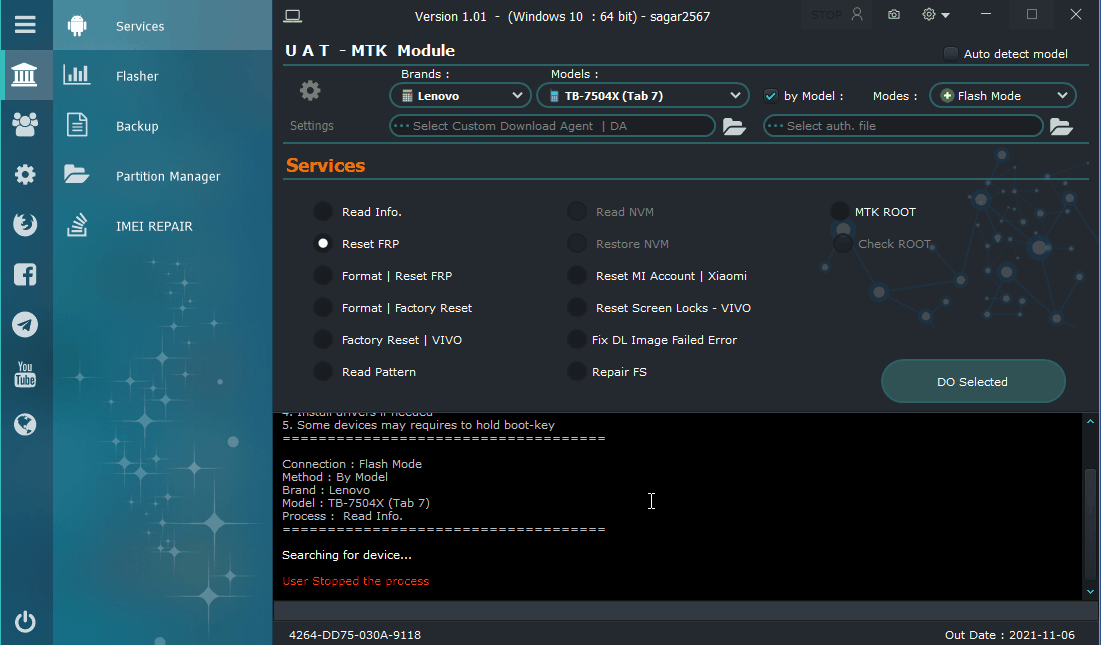Image resolution: width=1101 pixels, height=645 pixels.
Task: Go to Partition Manager section
Action: point(167,176)
